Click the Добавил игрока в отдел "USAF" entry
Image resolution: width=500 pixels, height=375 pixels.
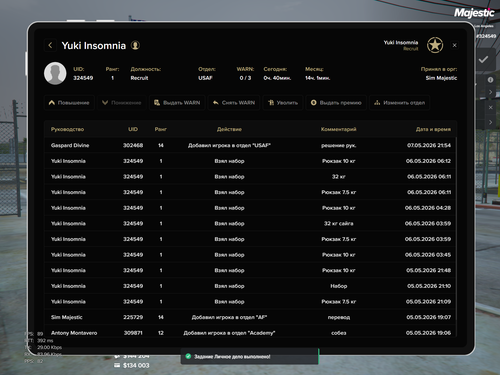[x=229, y=145]
